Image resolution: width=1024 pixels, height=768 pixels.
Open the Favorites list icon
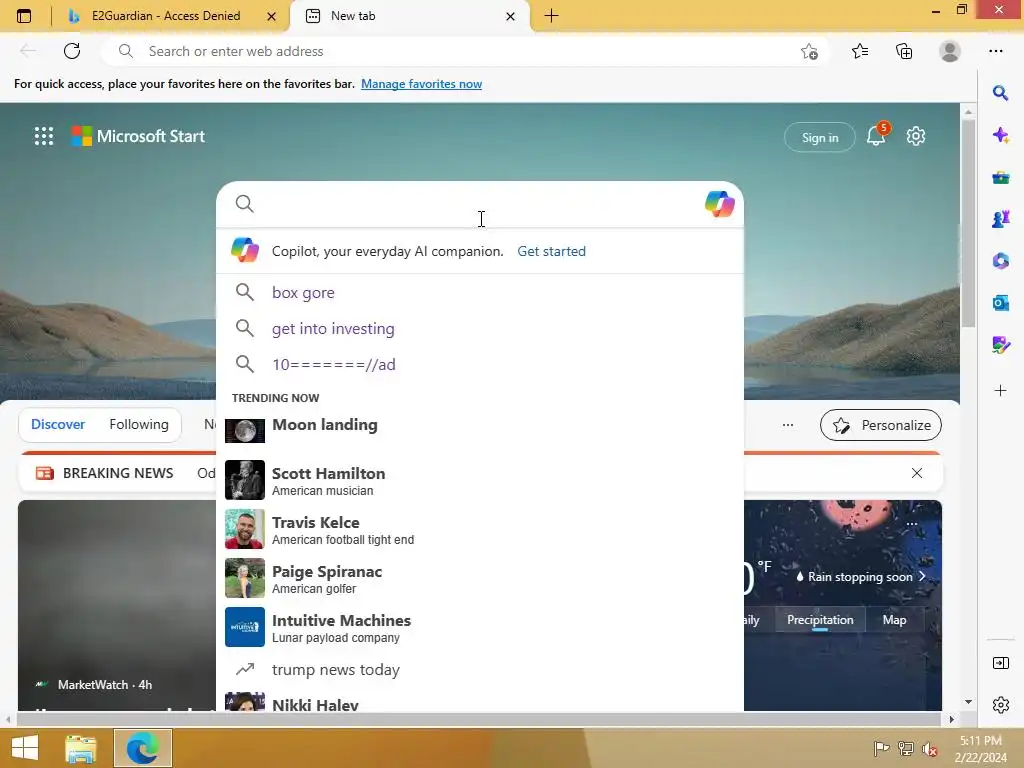[860, 51]
